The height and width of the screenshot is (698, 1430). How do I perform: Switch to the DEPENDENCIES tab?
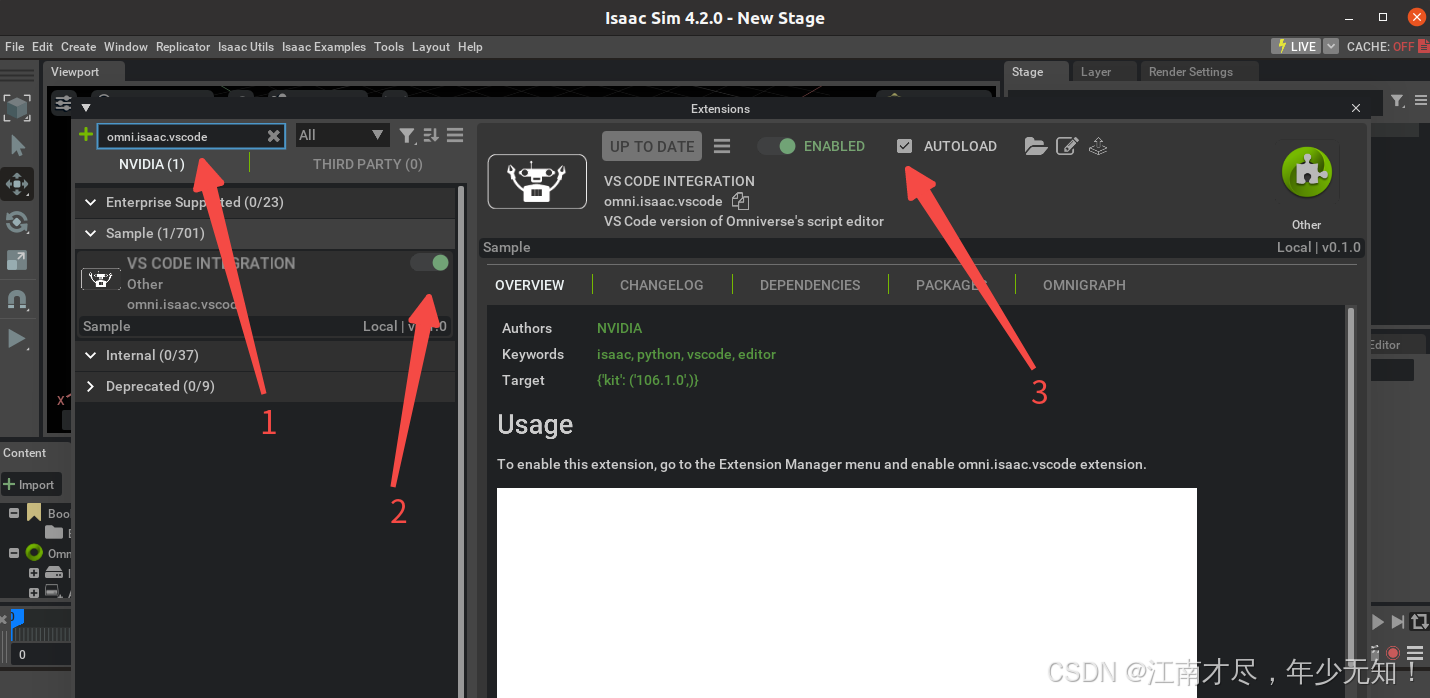pos(810,285)
